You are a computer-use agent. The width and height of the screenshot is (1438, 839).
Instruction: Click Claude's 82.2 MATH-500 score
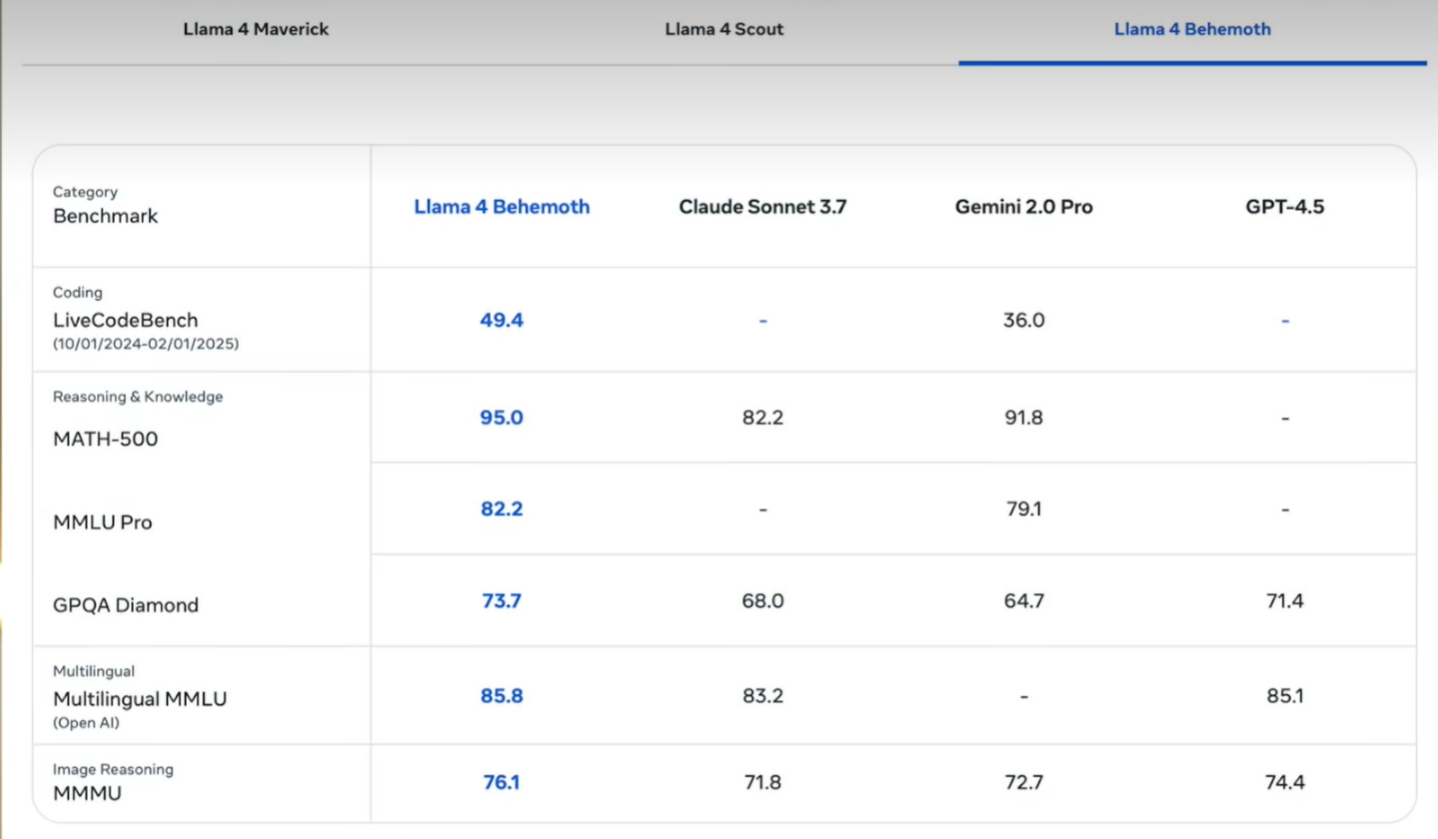coord(763,417)
